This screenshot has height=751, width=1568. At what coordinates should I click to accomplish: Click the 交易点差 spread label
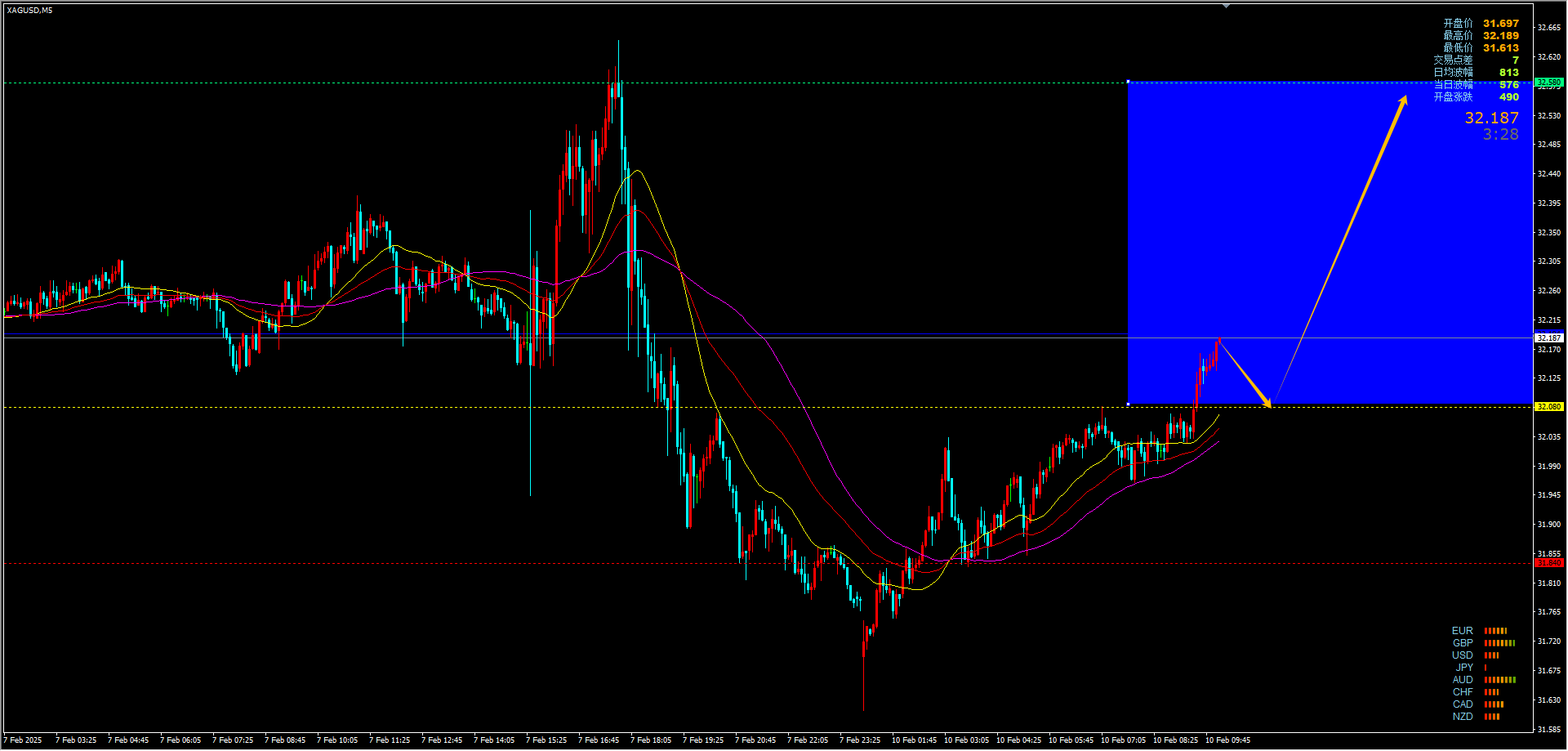(x=1453, y=60)
